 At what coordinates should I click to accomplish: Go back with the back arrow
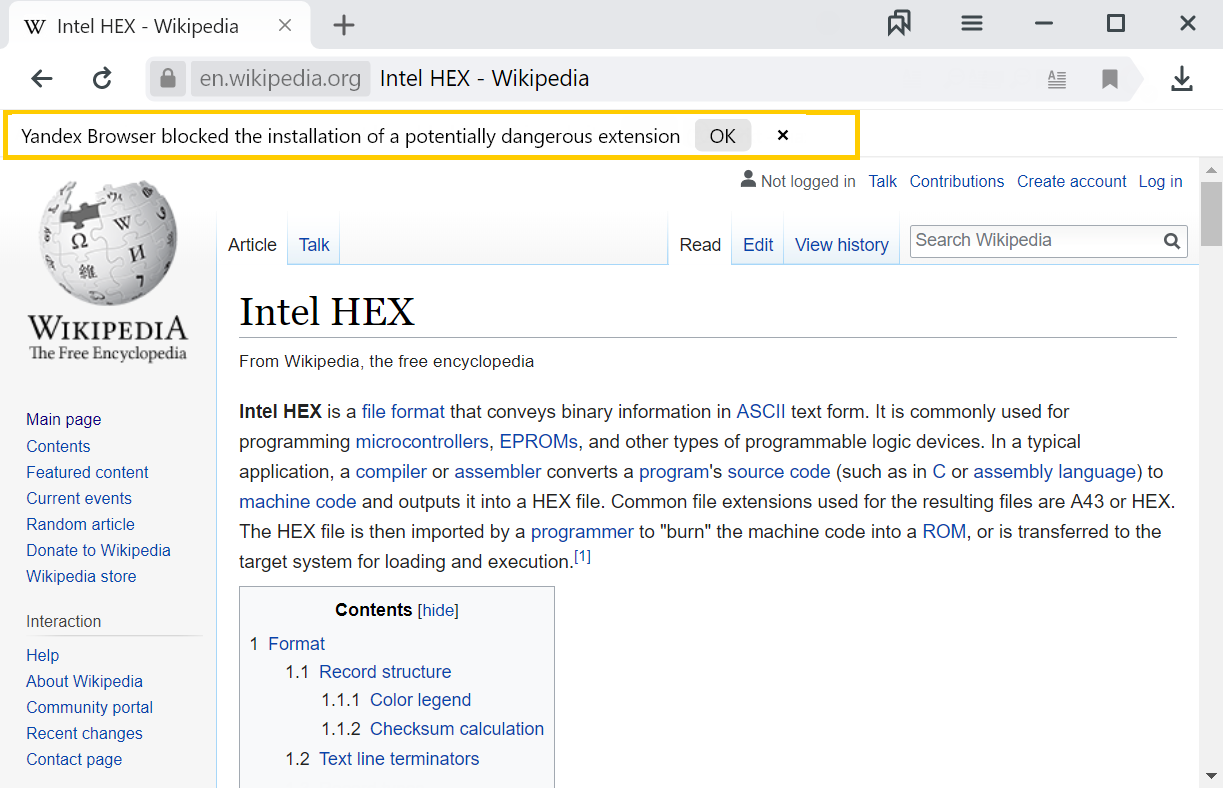tap(41, 79)
